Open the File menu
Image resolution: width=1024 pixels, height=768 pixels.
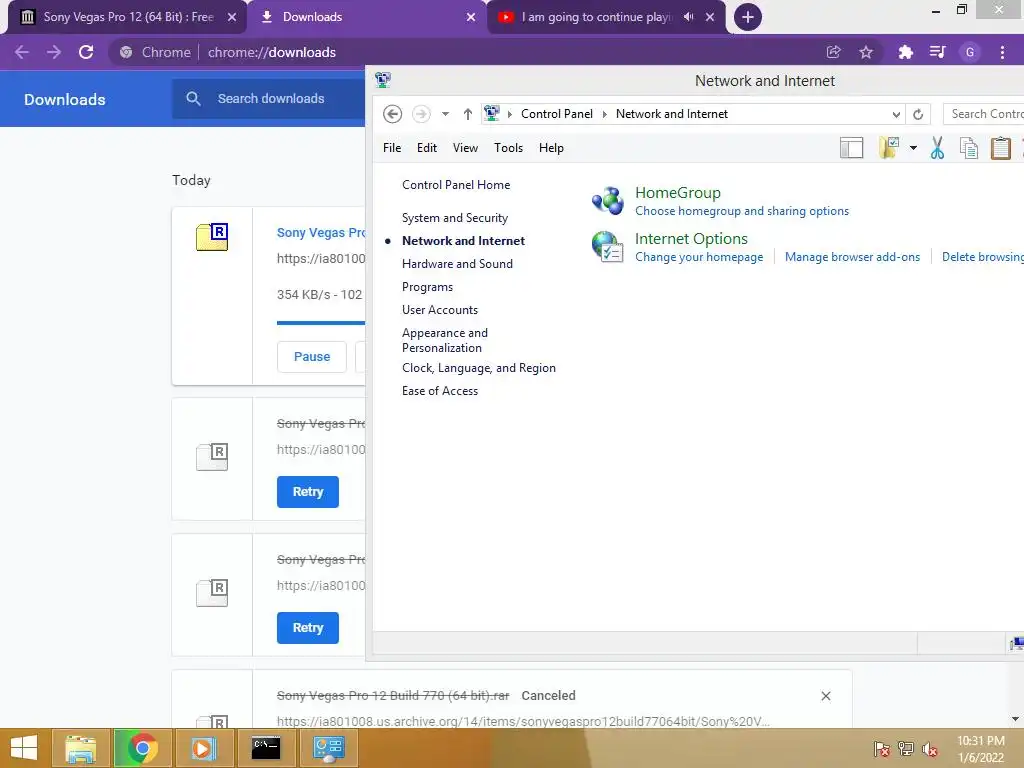pos(392,148)
